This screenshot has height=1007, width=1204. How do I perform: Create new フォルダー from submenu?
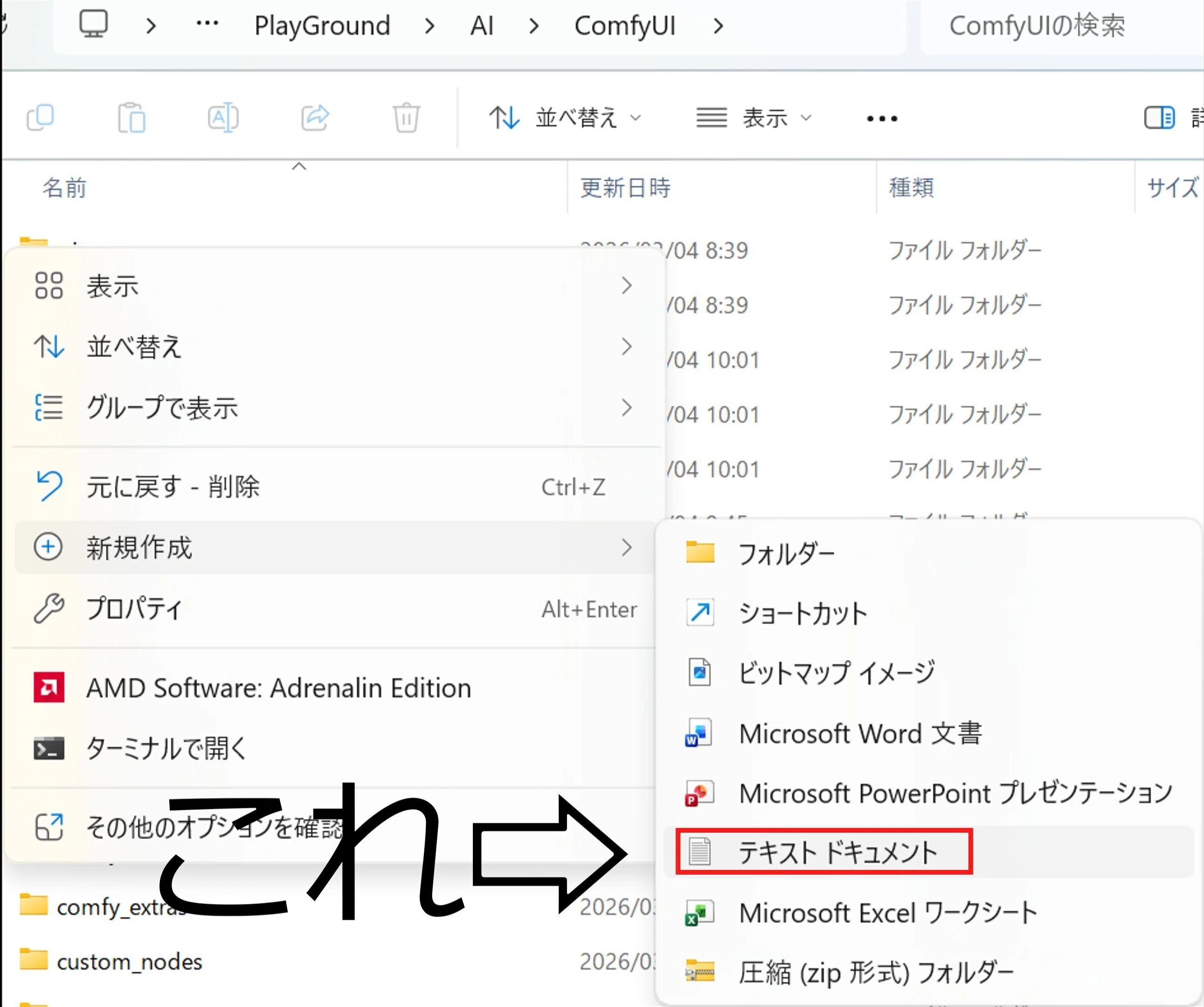point(929,554)
